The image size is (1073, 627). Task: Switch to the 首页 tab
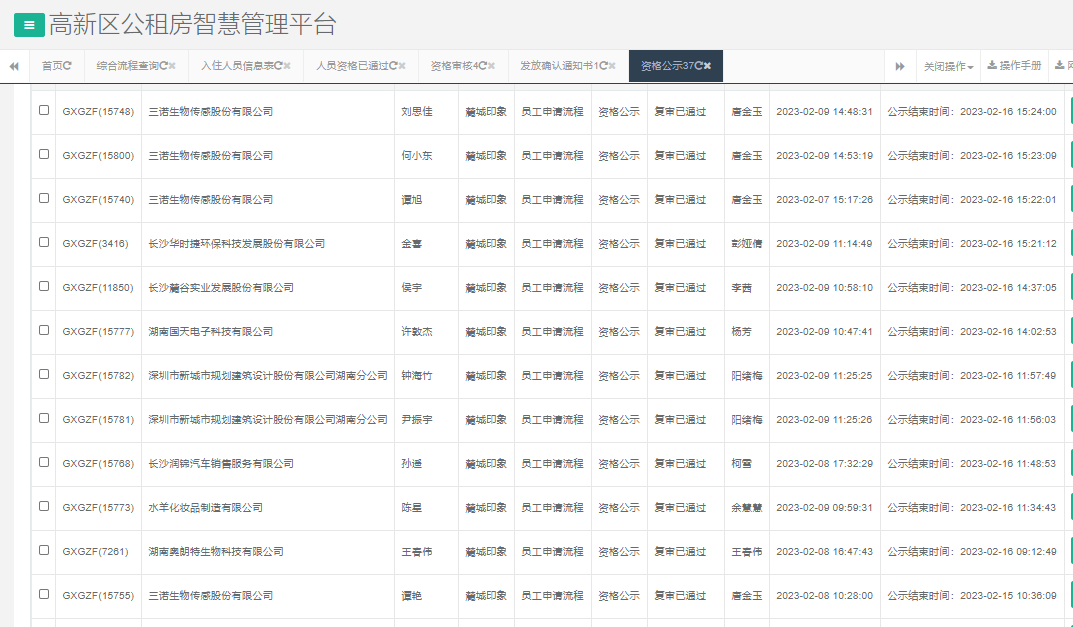(x=52, y=65)
